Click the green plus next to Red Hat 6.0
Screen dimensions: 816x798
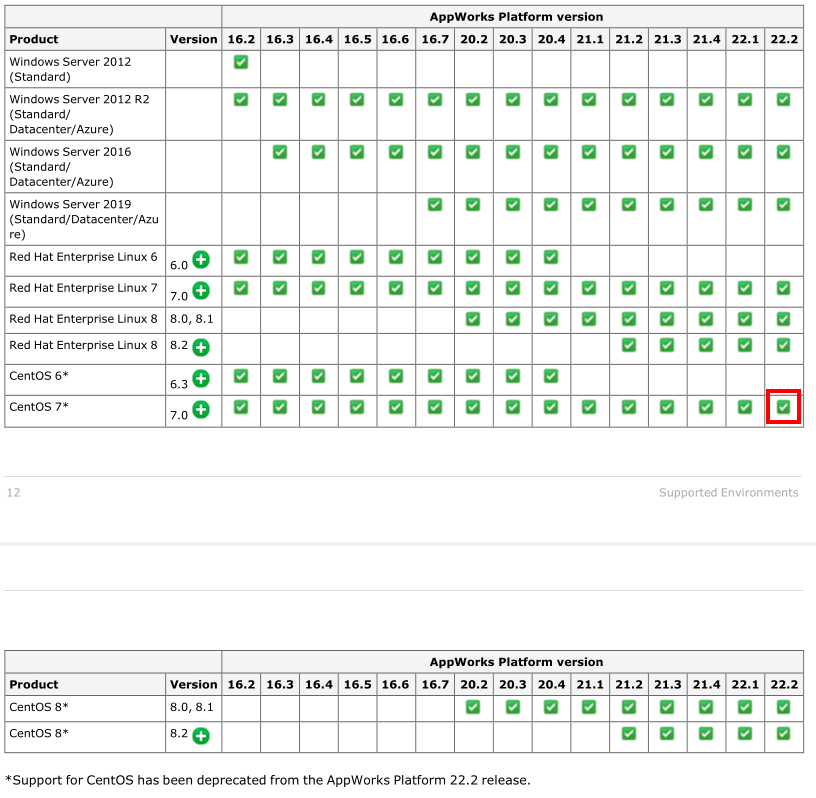[201, 260]
